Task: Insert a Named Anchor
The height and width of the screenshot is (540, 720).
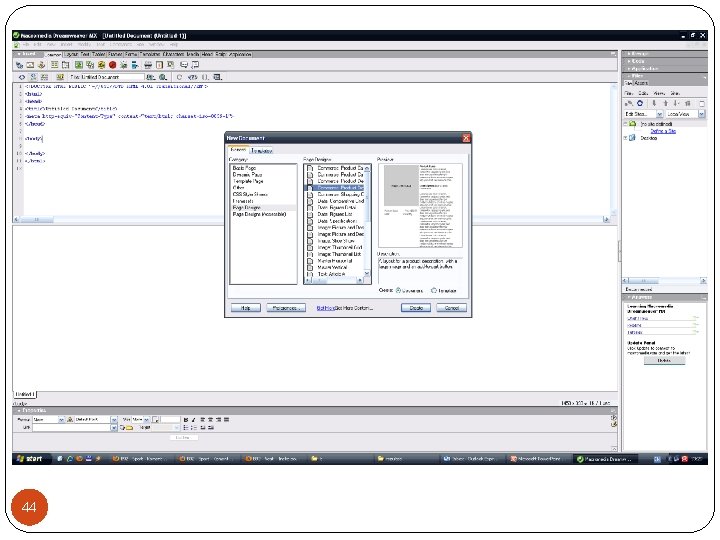Action: point(41,65)
